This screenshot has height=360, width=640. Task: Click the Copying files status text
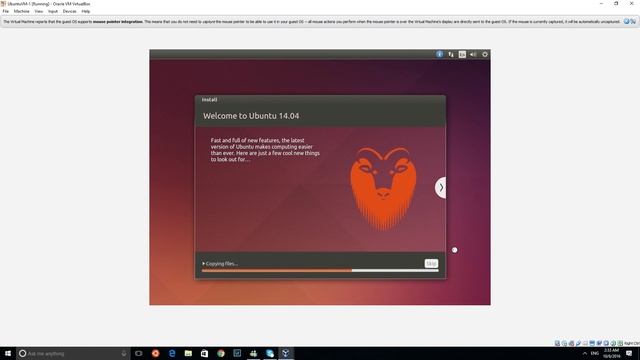[x=222, y=264]
